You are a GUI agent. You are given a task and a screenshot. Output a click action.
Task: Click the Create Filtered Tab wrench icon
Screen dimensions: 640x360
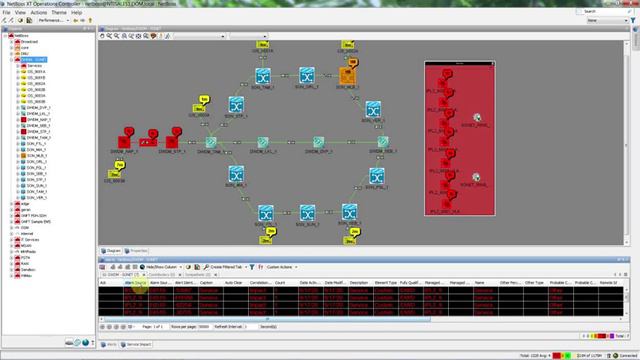pos(206,267)
